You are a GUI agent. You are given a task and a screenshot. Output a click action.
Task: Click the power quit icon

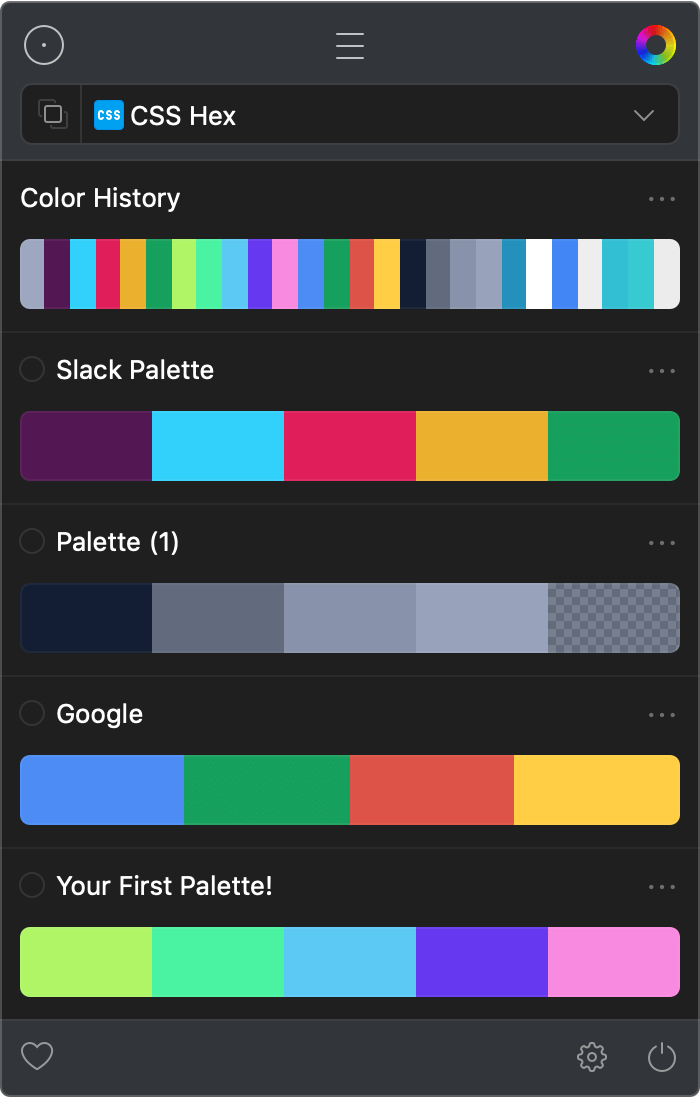click(x=662, y=1056)
